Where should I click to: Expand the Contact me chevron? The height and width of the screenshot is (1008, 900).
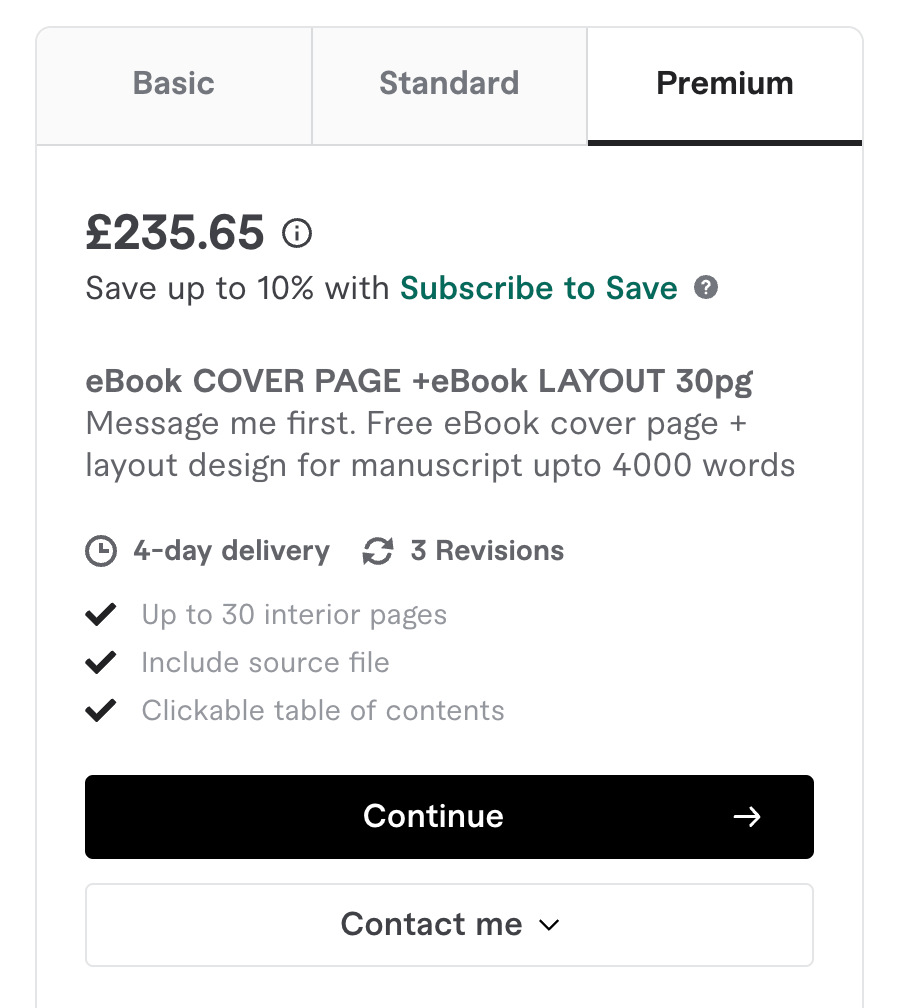coord(549,925)
